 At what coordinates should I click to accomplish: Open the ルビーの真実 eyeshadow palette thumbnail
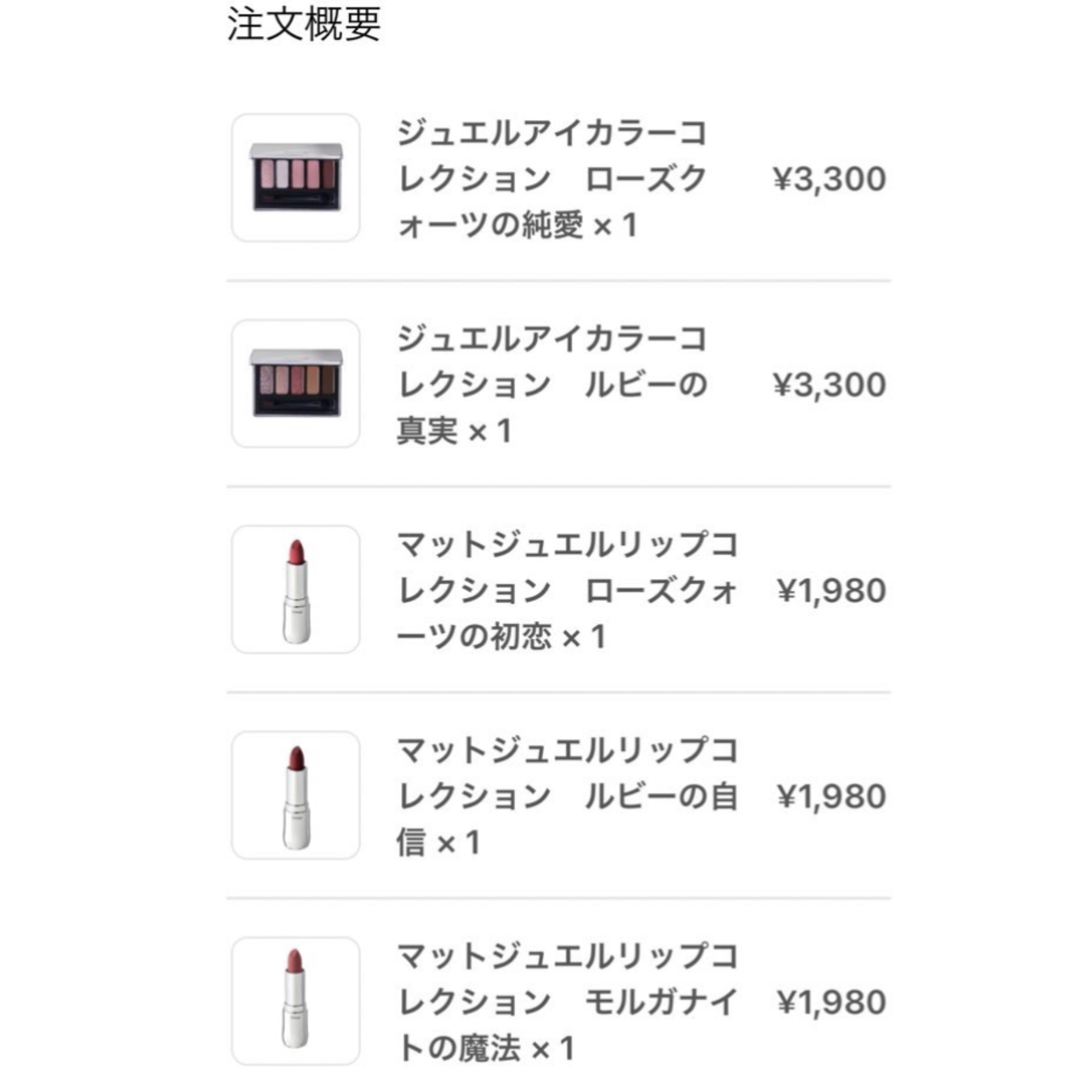[295, 384]
